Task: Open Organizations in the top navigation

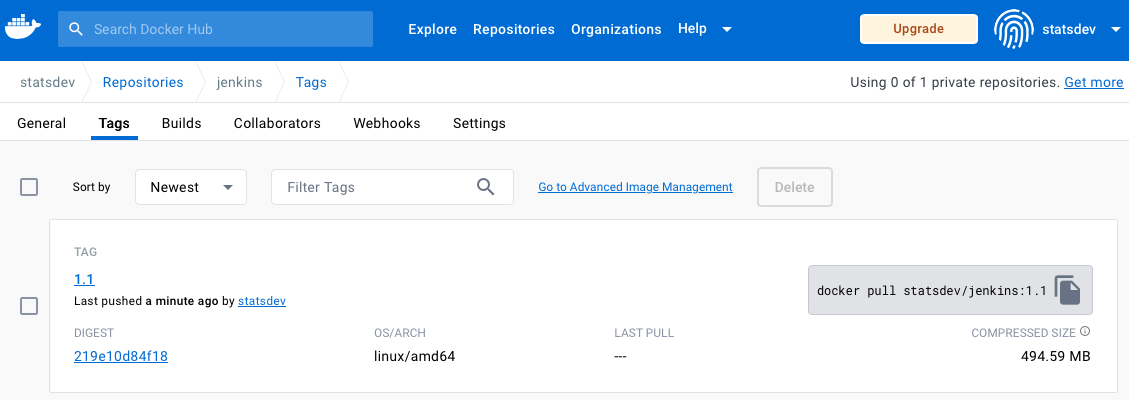Action: pyautogui.click(x=616, y=29)
